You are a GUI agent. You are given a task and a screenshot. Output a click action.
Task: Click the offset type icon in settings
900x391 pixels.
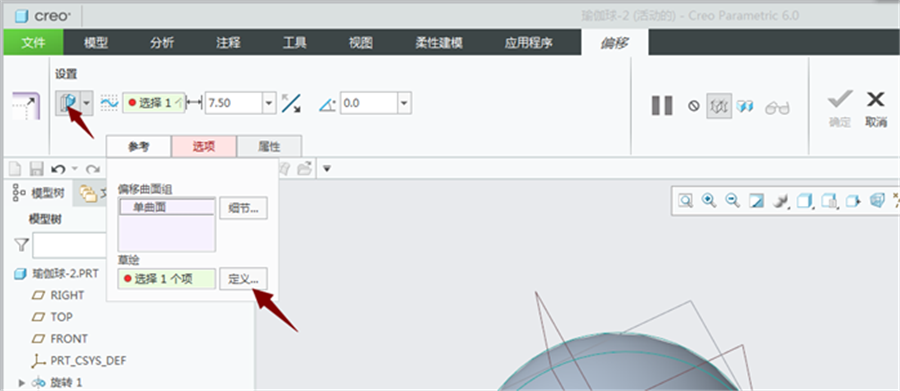click(68, 103)
